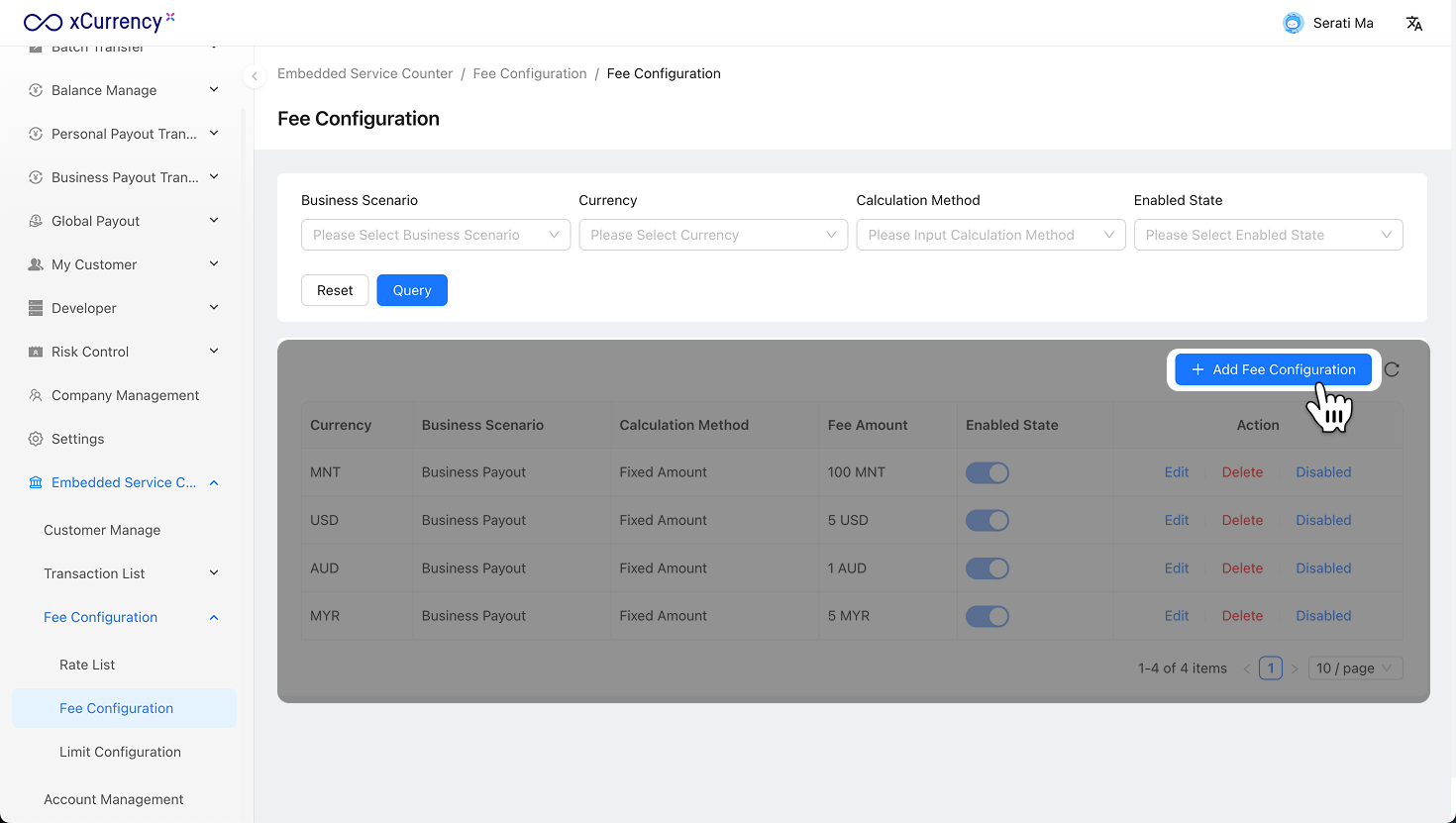Click the Query button
Image resolution: width=1456 pixels, height=823 pixels.
[412, 290]
